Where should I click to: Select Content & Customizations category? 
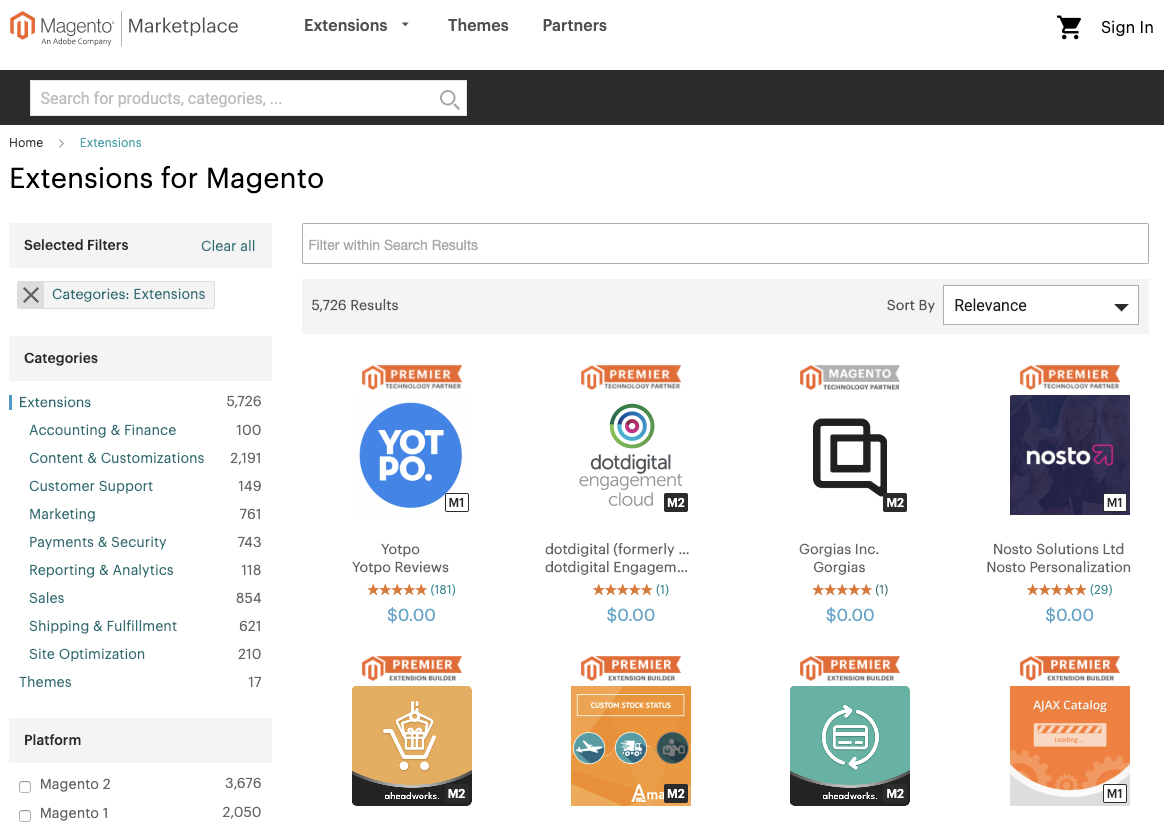117,458
